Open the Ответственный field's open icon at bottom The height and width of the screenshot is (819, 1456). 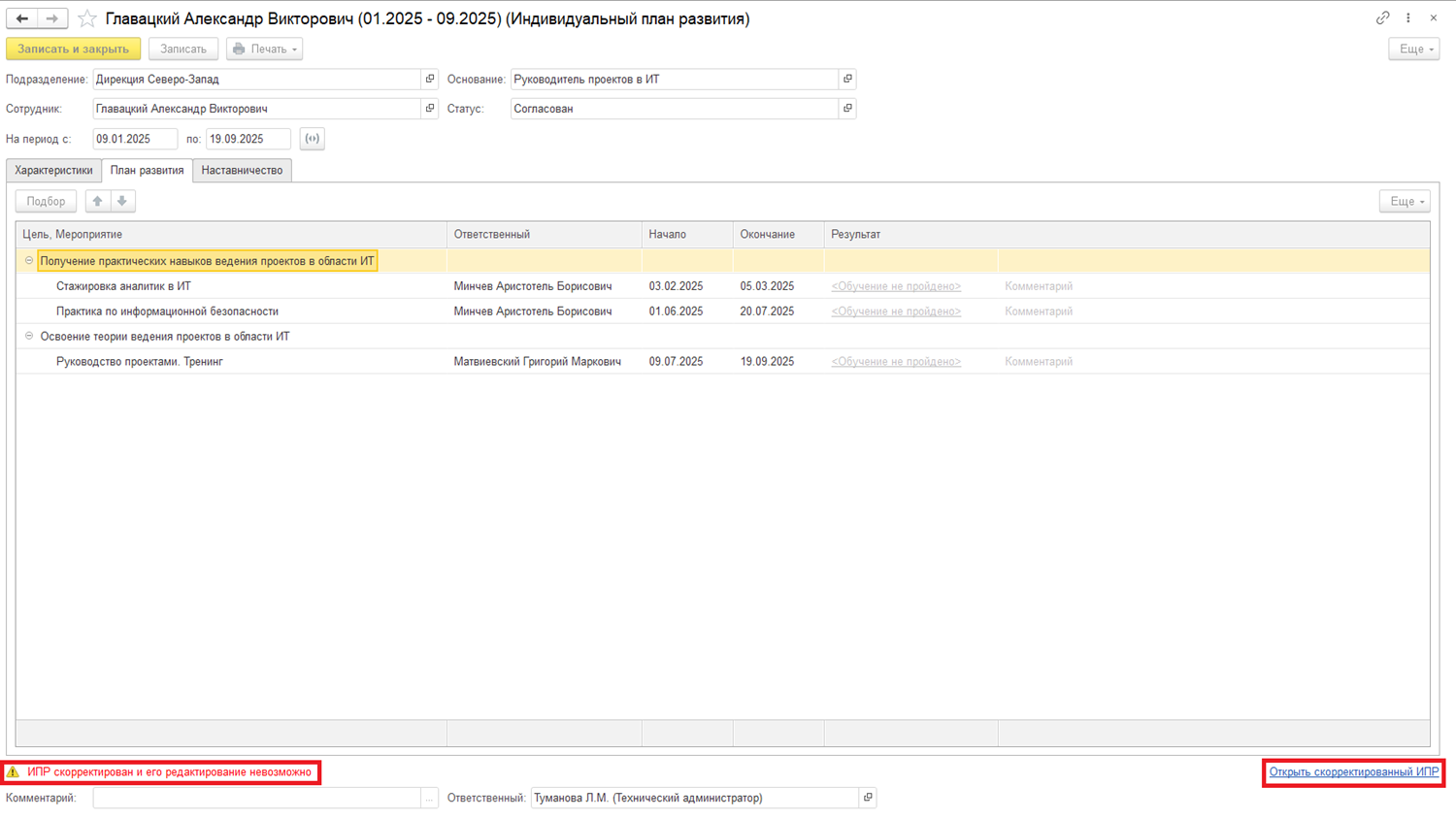pyautogui.click(x=868, y=798)
